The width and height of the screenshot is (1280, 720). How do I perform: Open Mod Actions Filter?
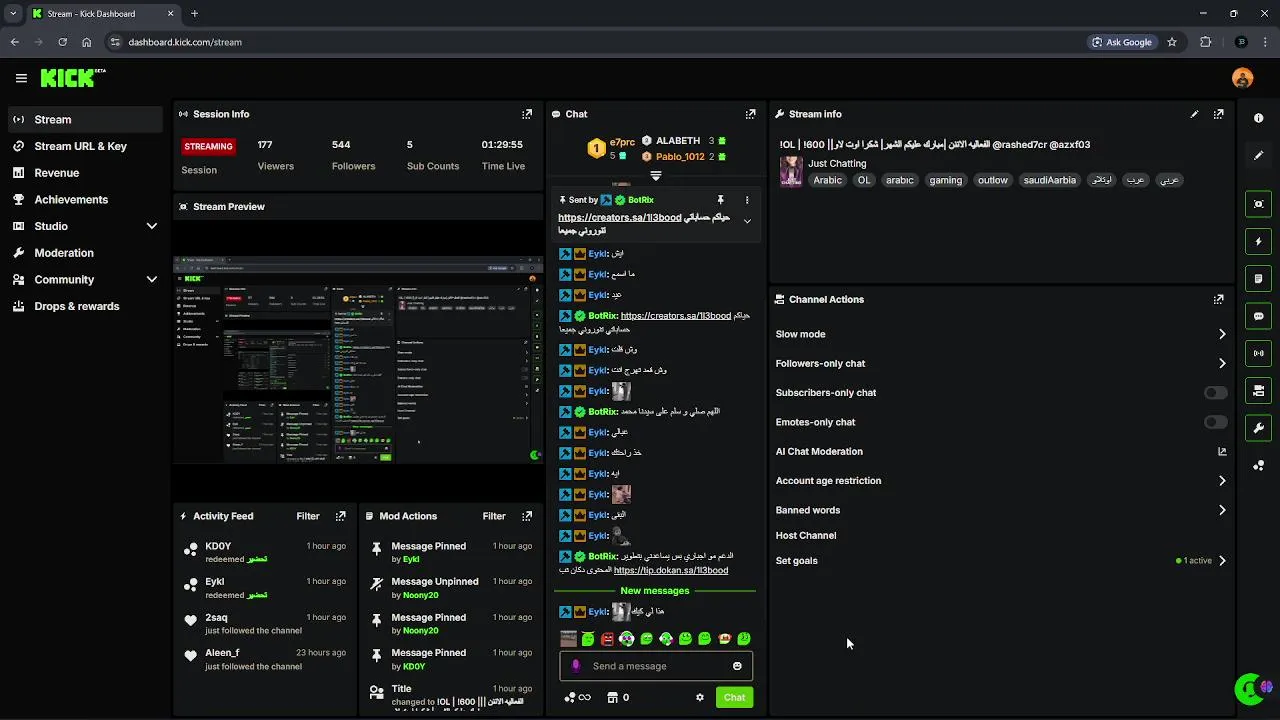coord(494,516)
